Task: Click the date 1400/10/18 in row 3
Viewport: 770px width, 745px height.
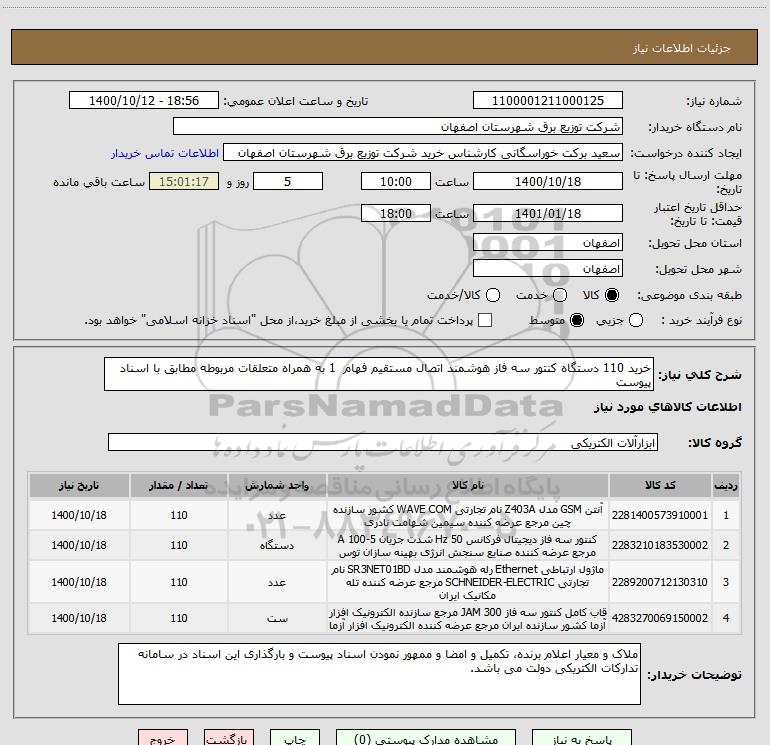Action: click(x=79, y=582)
